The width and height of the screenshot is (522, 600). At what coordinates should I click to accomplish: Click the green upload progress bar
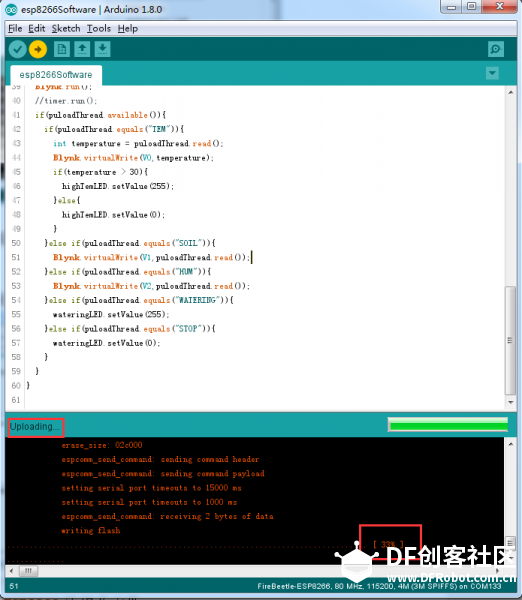[448, 424]
